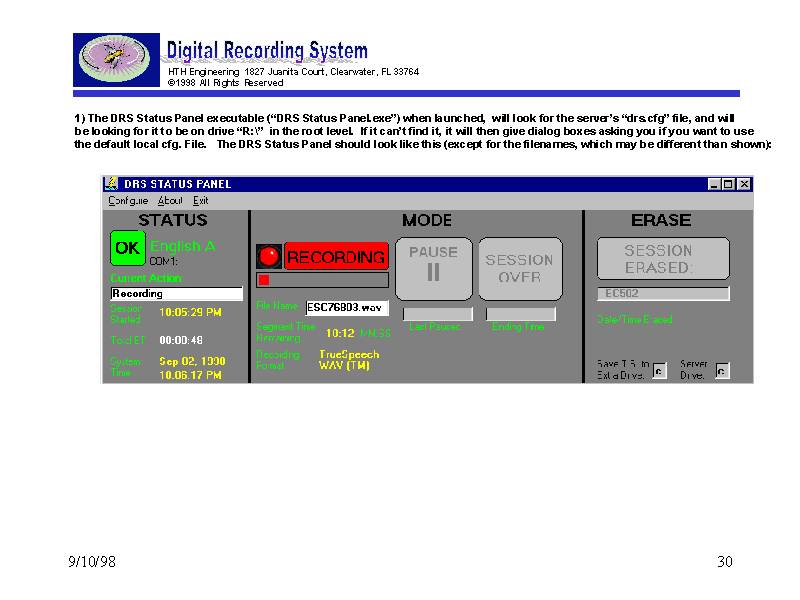Click the green OK status indicator
The image size is (800, 600).
point(127,248)
